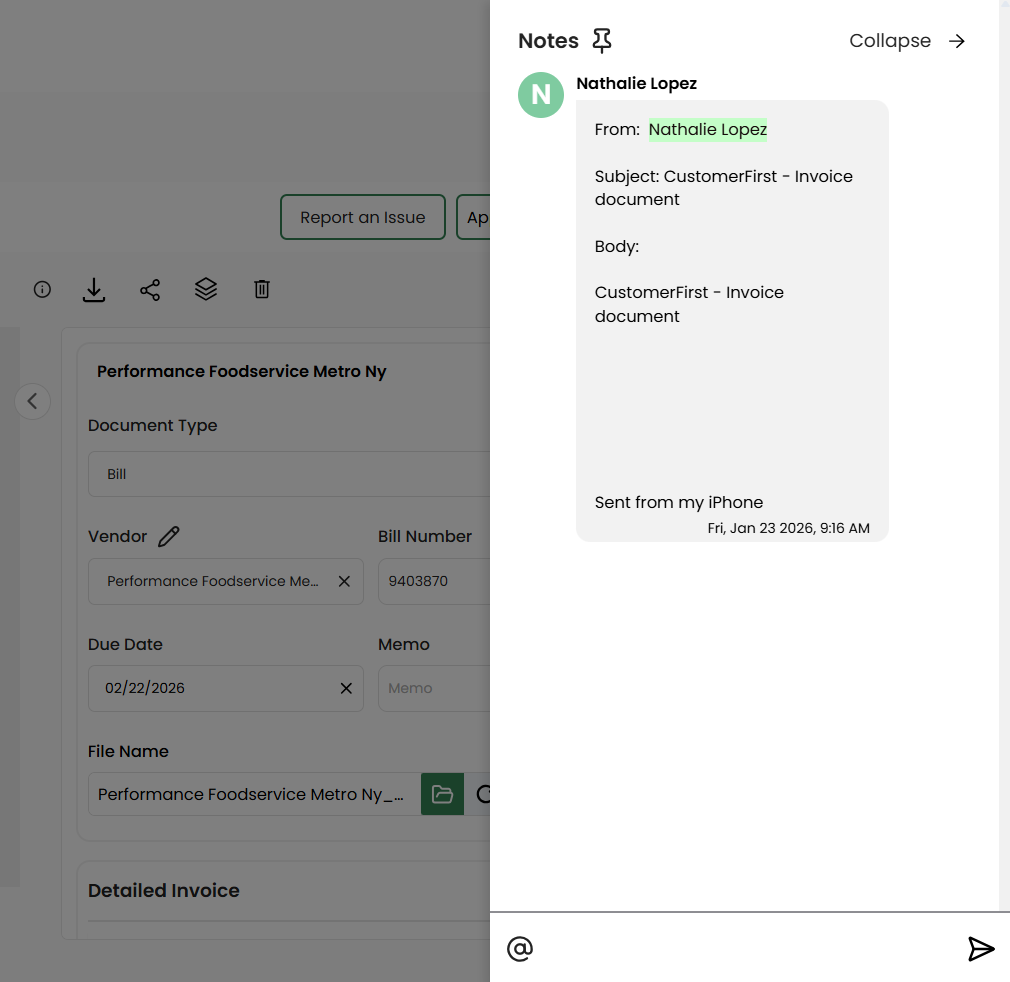Collapse the Notes panel
The width and height of the screenshot is (1010, 982).
(904, 41)
